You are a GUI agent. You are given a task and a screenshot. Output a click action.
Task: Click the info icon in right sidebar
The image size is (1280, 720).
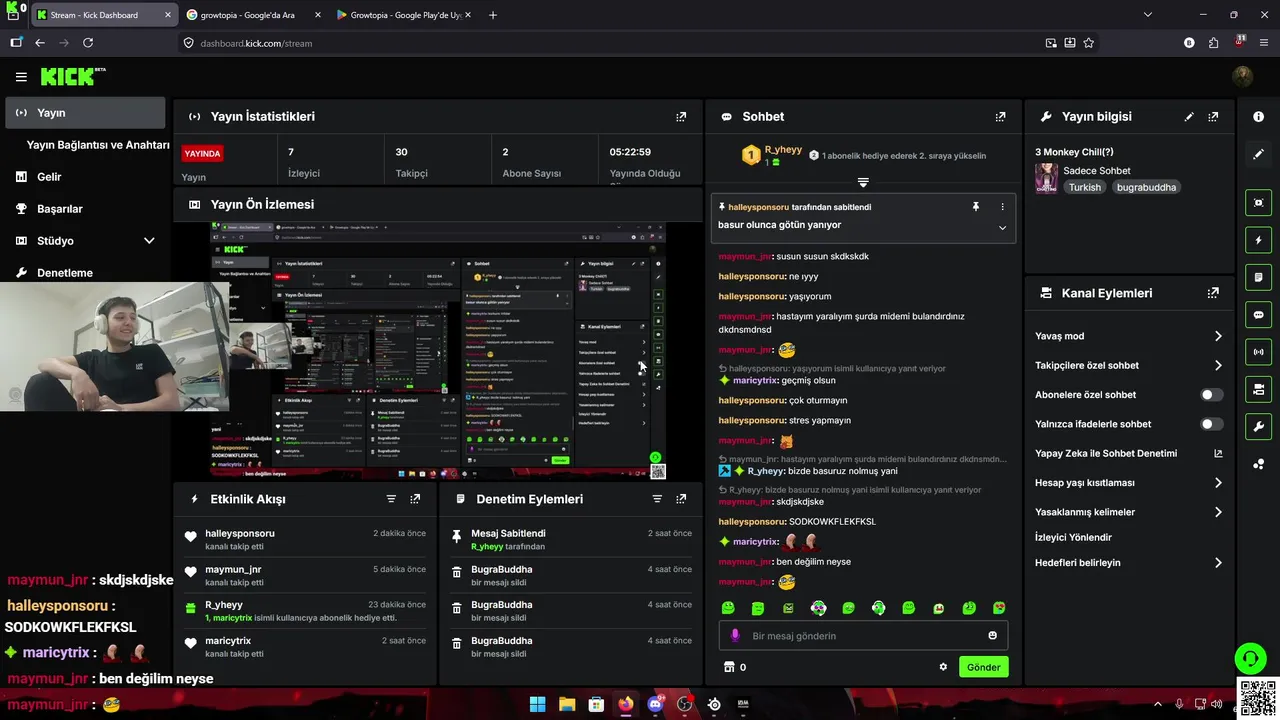(x=1258, y=117)
